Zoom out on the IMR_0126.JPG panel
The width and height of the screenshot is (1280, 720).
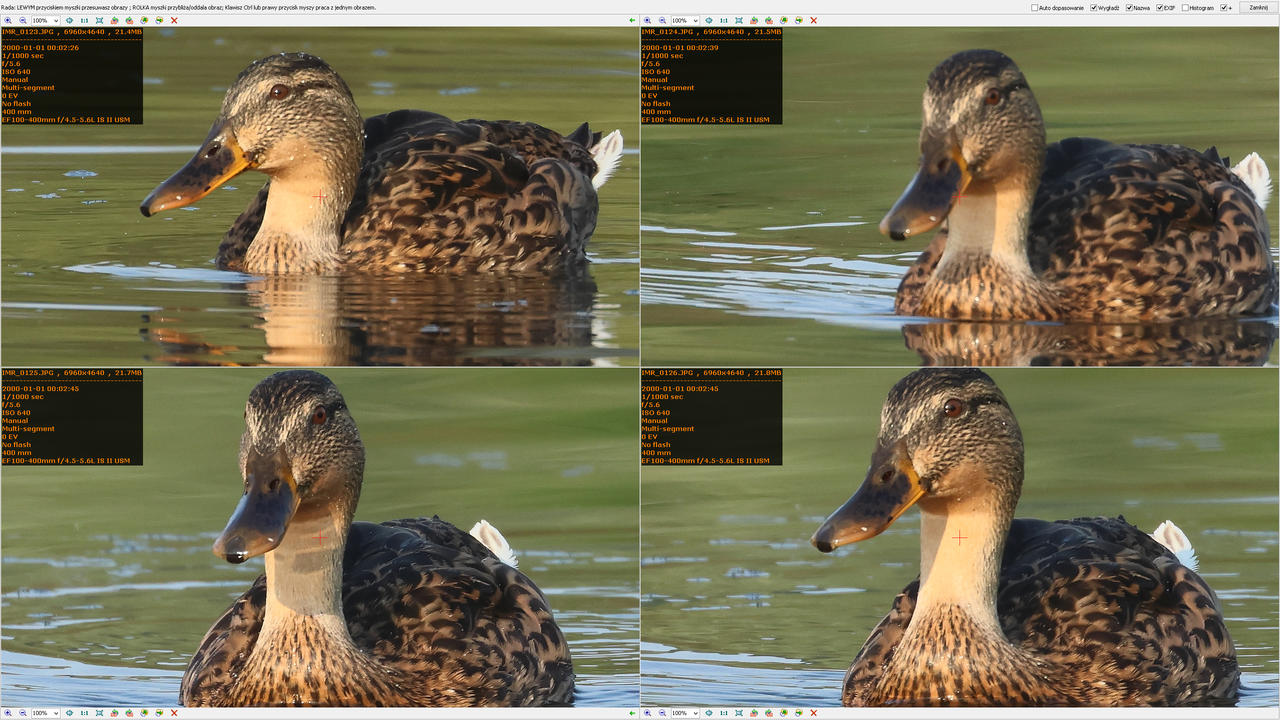click(662, 713)
